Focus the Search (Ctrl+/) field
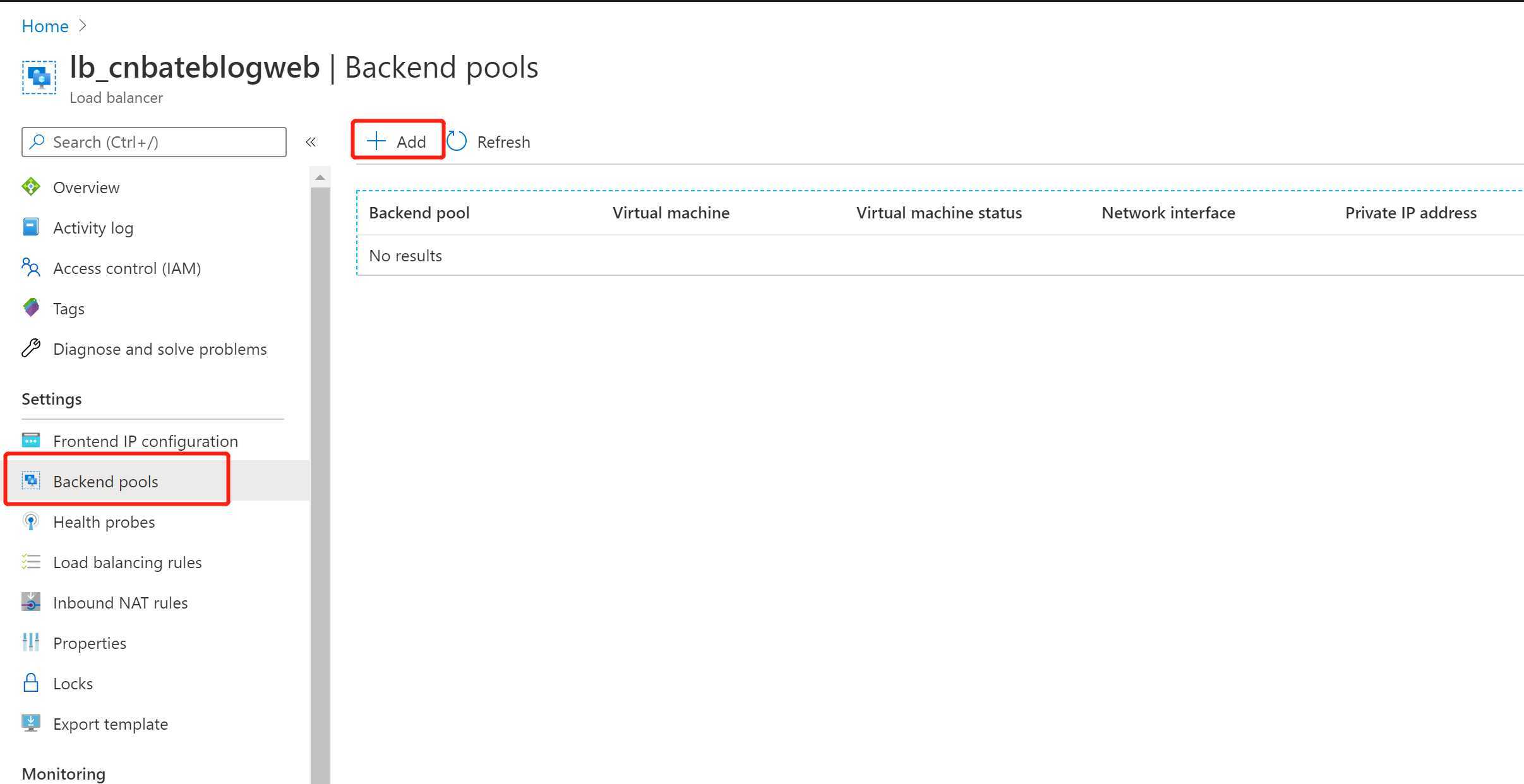This screenshot has width=1524, height=784. coord(154,142)
